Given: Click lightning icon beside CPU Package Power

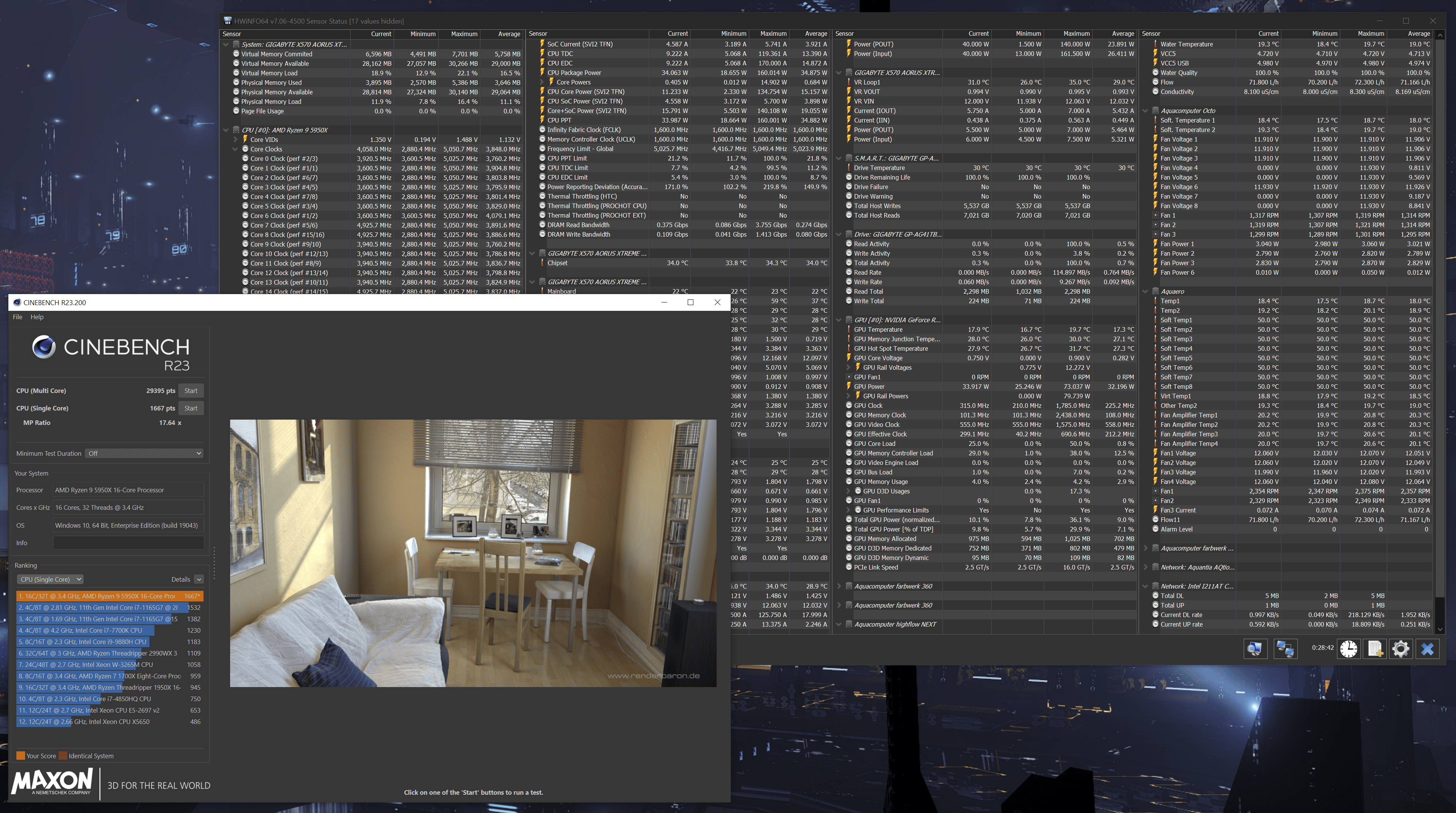Looking at the screenshot, I should (542, 72).
